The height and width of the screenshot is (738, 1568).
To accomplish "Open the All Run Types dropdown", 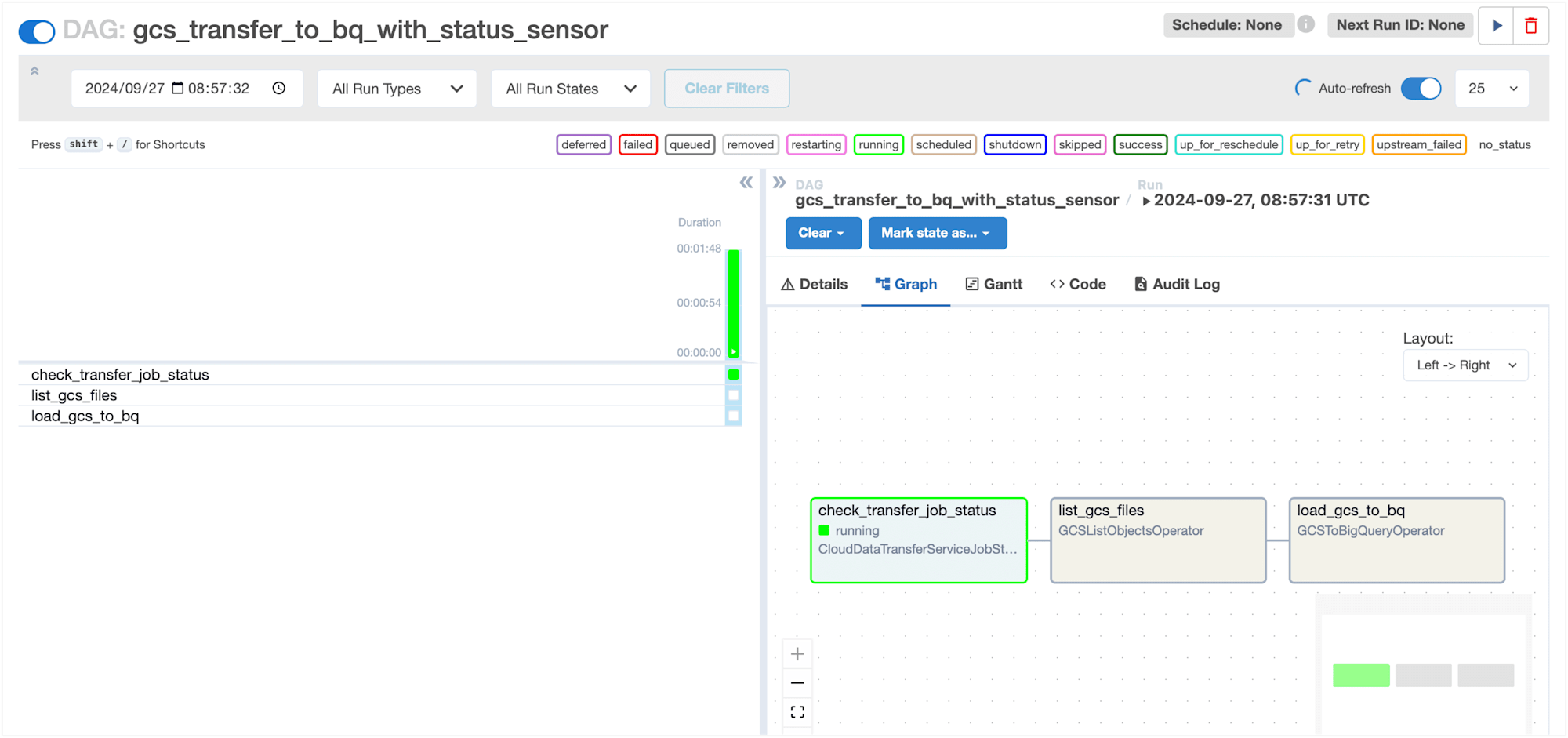I will pyautogui.click(x=397, y=89).
